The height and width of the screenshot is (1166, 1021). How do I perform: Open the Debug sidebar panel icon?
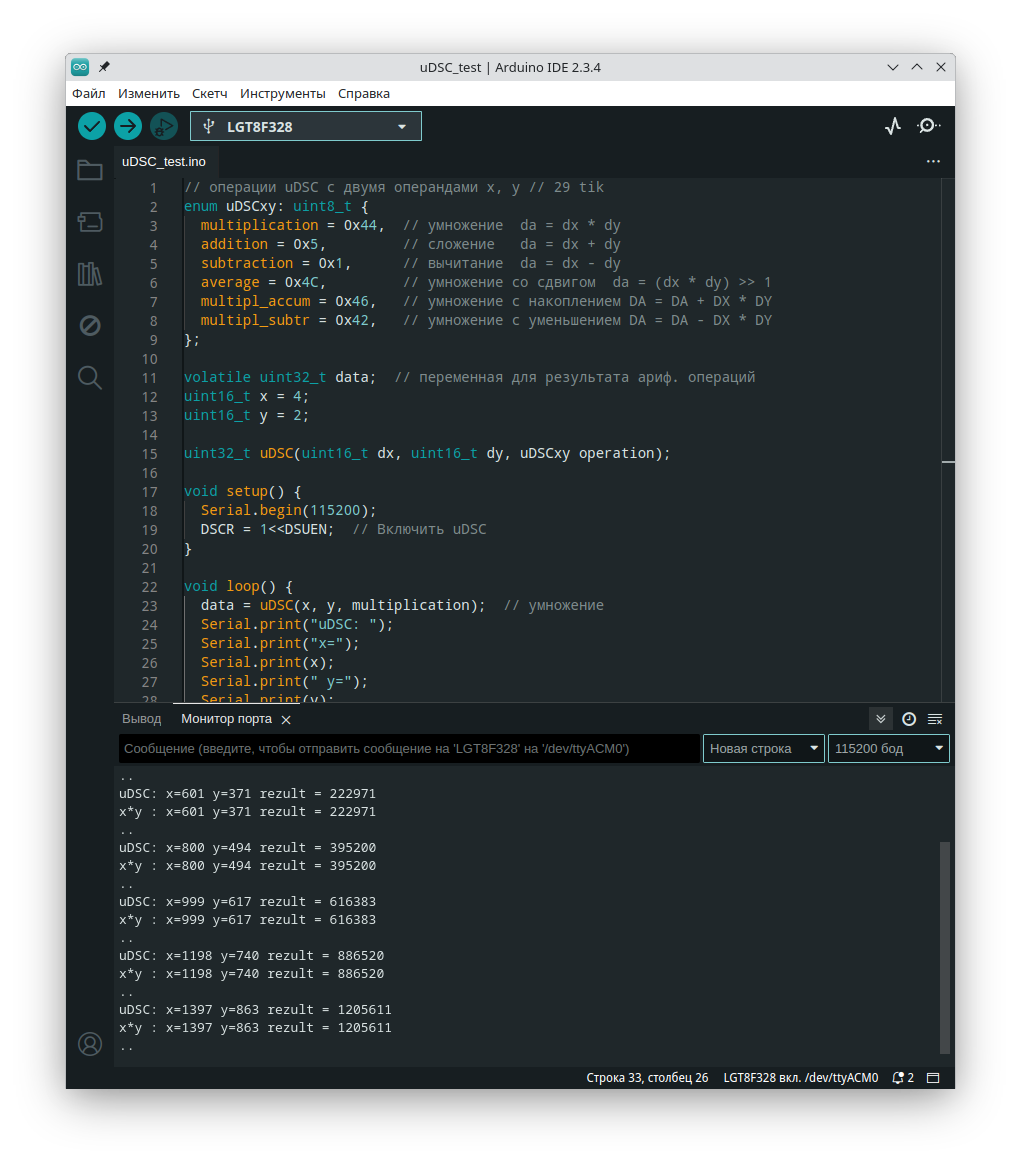[x=90, y=326]
